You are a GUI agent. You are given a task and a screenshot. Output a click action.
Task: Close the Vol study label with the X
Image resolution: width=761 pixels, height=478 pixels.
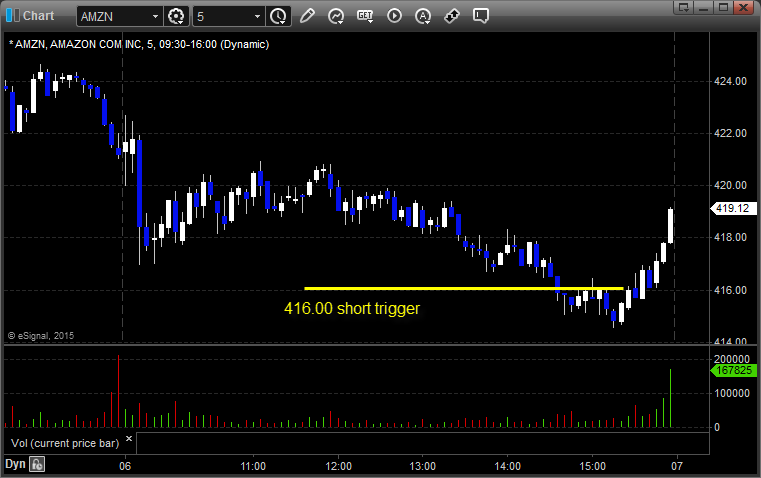(129, 439)
